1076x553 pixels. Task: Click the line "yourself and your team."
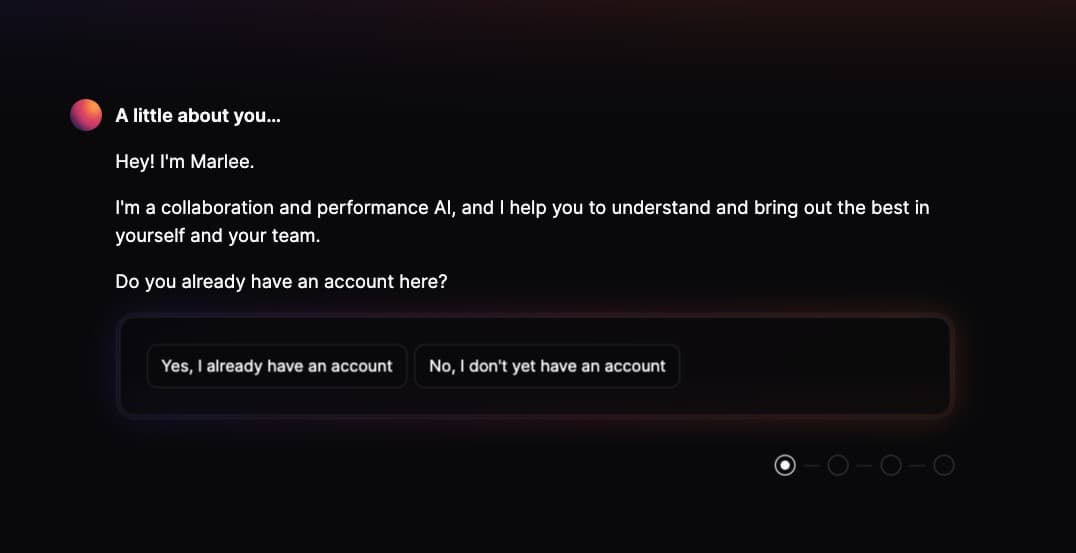pyautogui.click(x=216, y=237)
